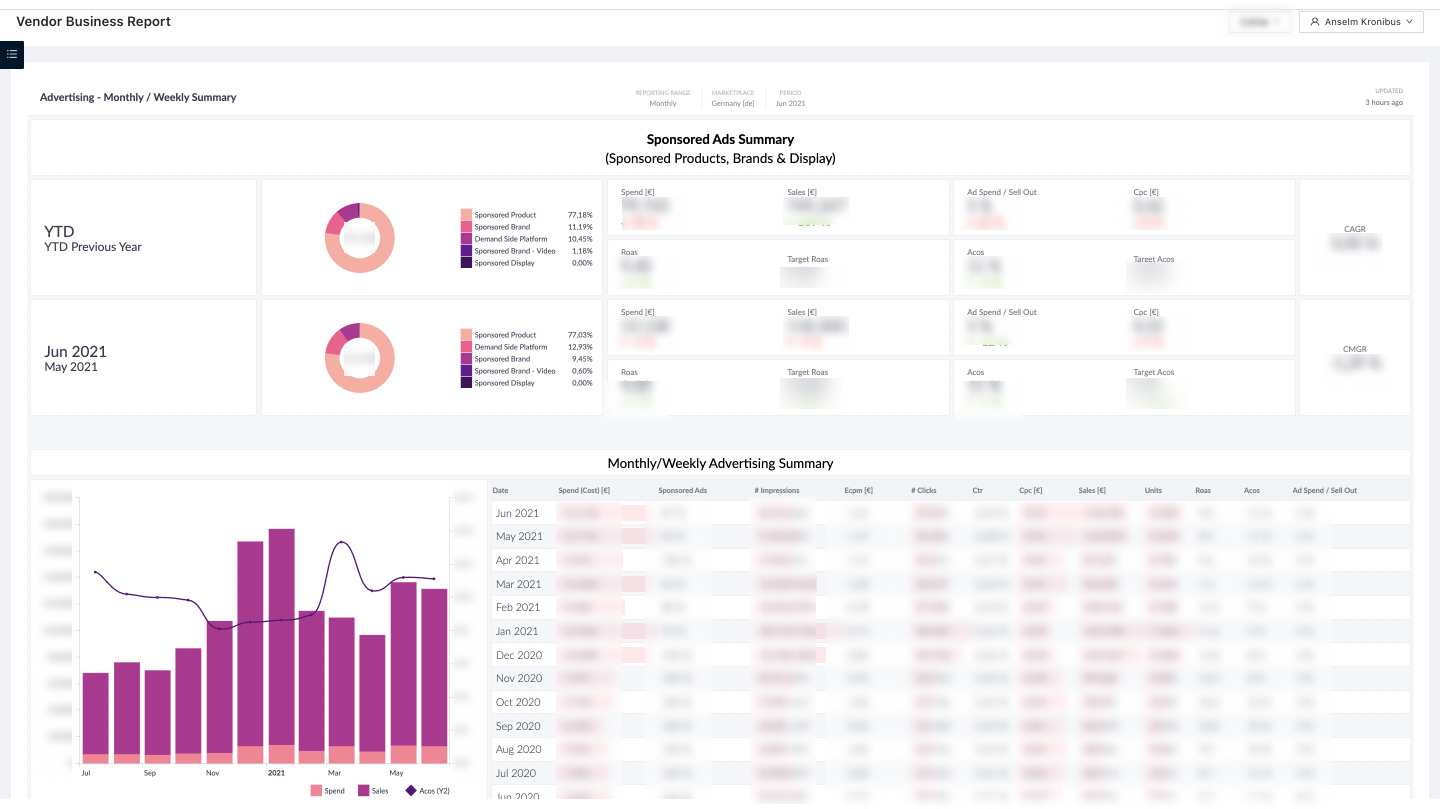Open the sidebar list menu icon

(12, 54)
